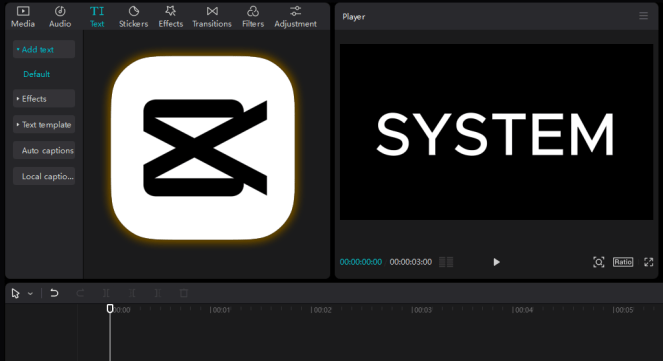Open the Filters icon tab
Viewport: 663px width, 361px height.
point(253,11)
